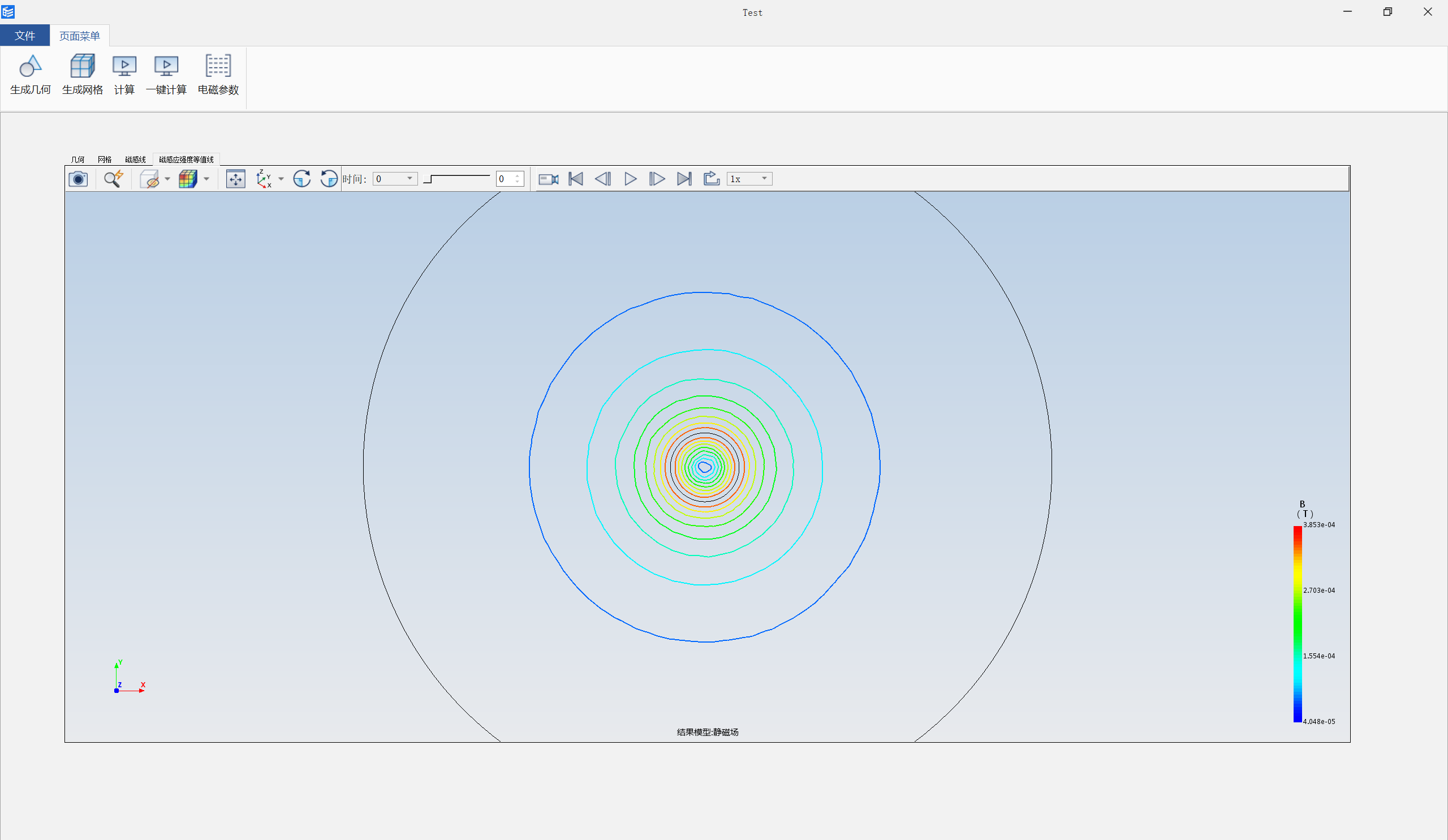The width and height of the screenshot is (1448, 840).
Task: Click legend value 2.703e-04
Action: [1318, 590]
